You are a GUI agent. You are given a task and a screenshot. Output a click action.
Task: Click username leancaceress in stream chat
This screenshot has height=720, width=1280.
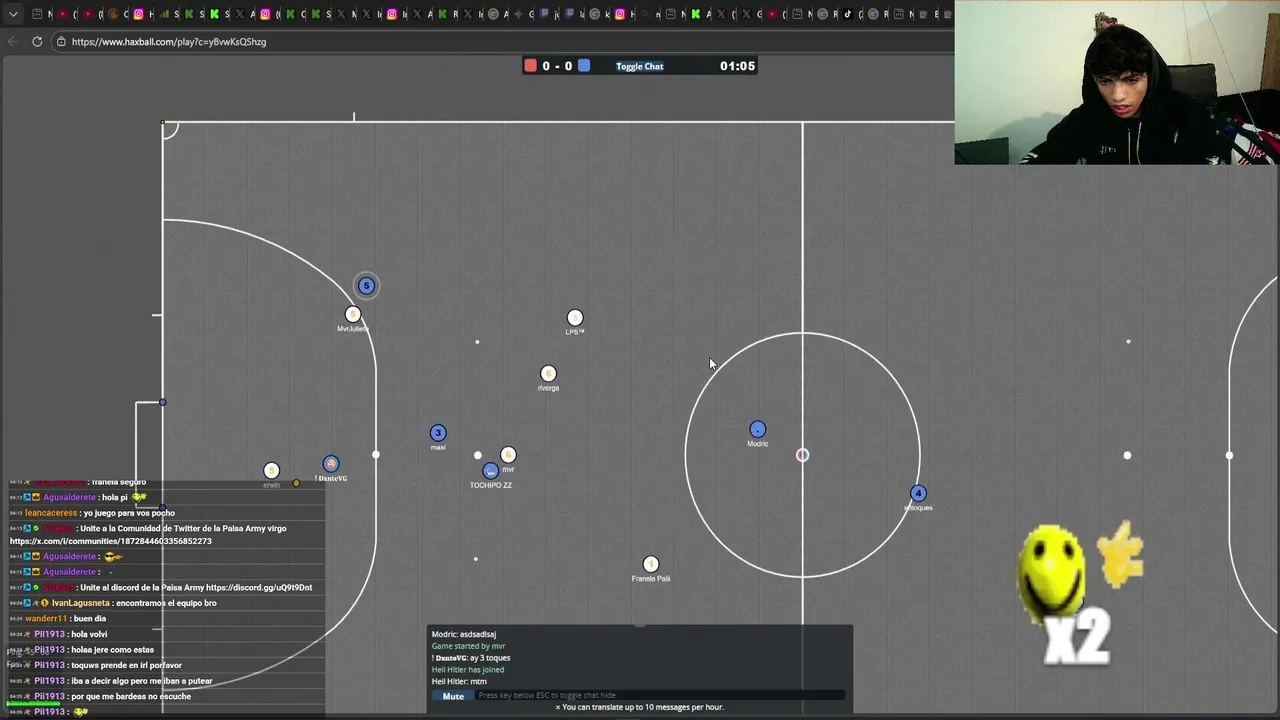coord(50,513)
